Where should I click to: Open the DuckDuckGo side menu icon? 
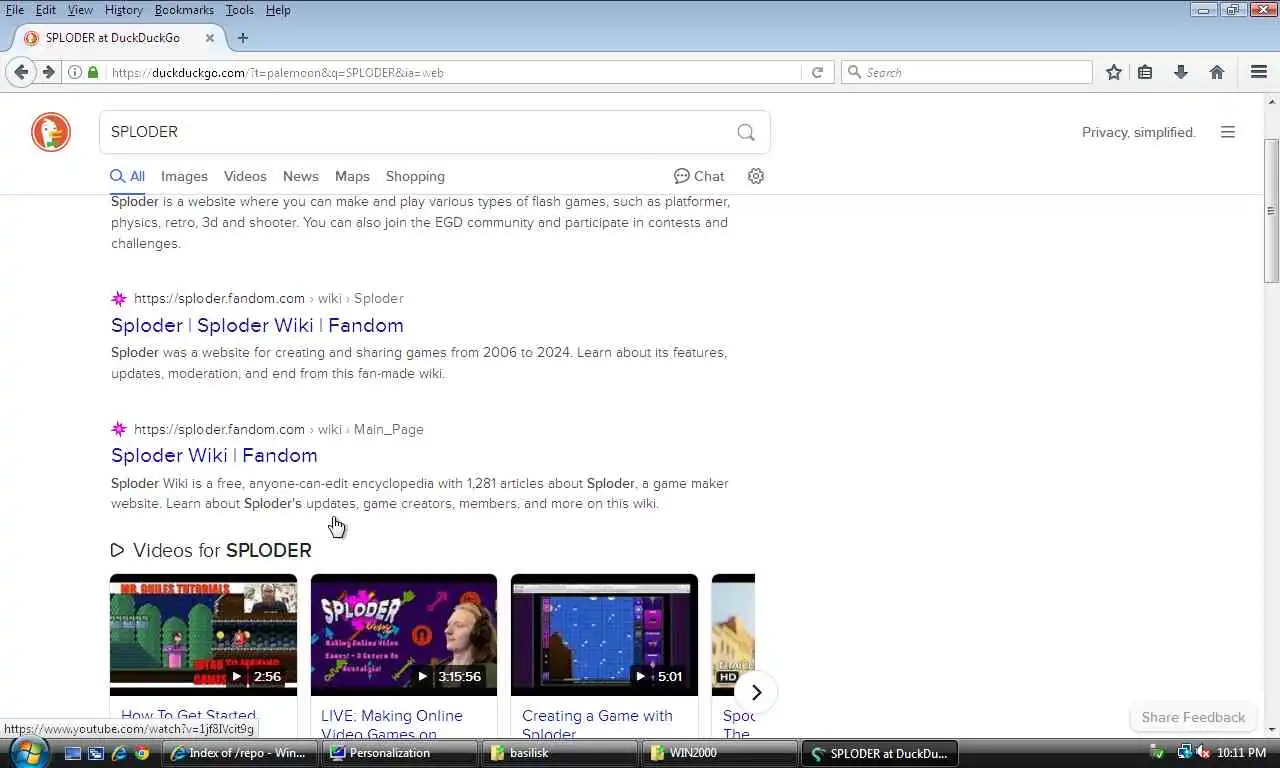point(1228,132)
